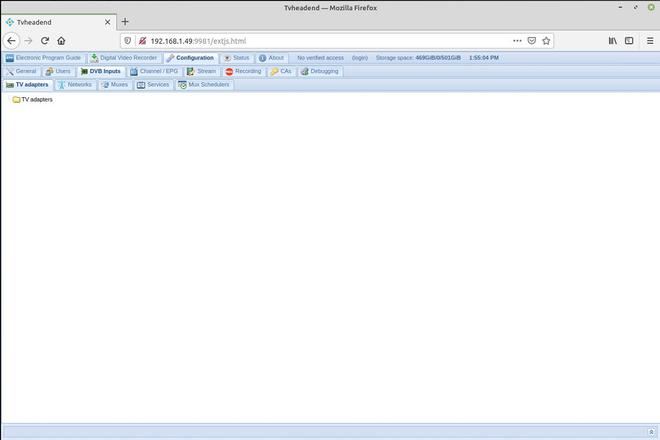Image resolution: width=660 pixels, height=440 pixels.
Task: Open the Firefox hamburger menu
Action: [x=650, y=41]
